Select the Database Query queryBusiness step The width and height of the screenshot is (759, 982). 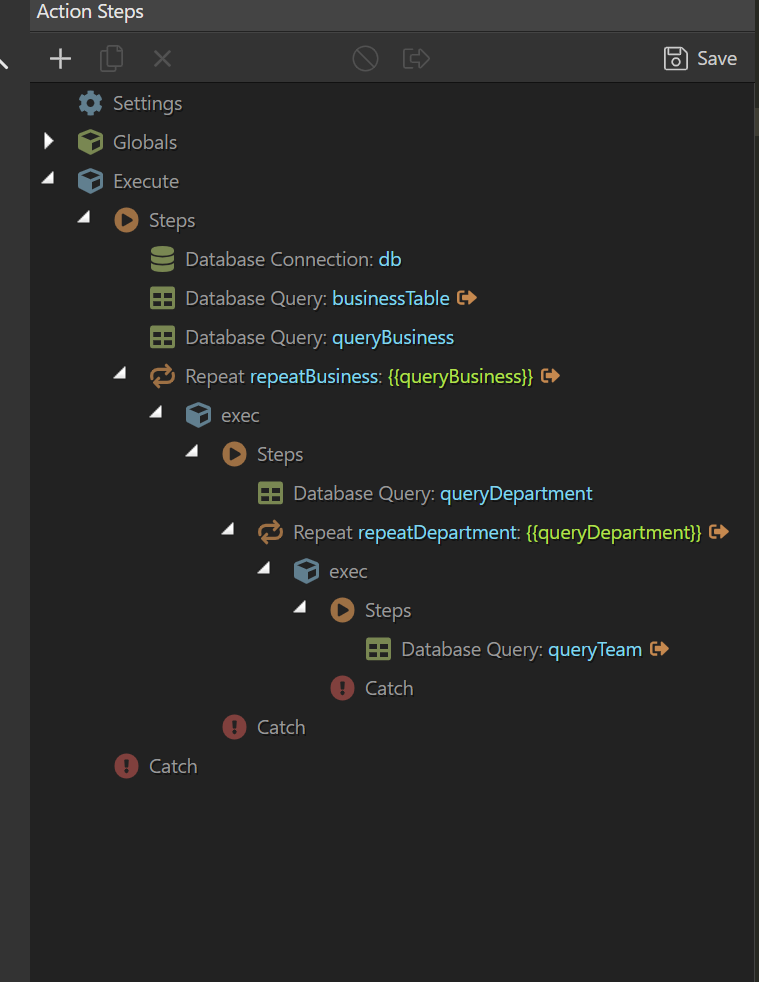318,337
